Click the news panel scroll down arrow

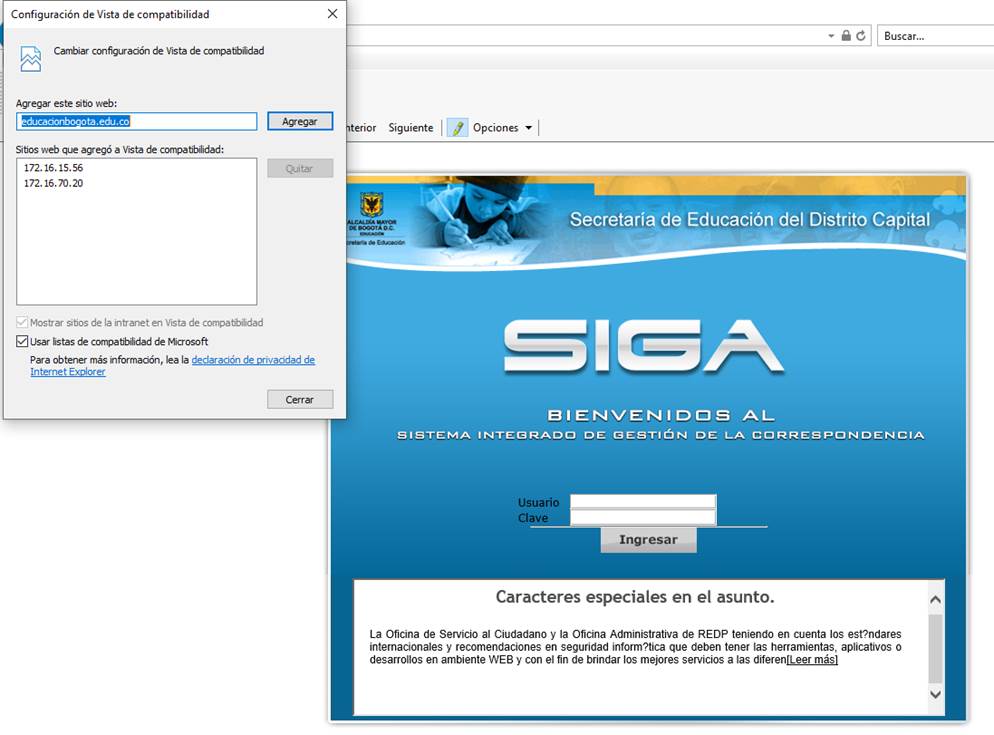(935, 694)
